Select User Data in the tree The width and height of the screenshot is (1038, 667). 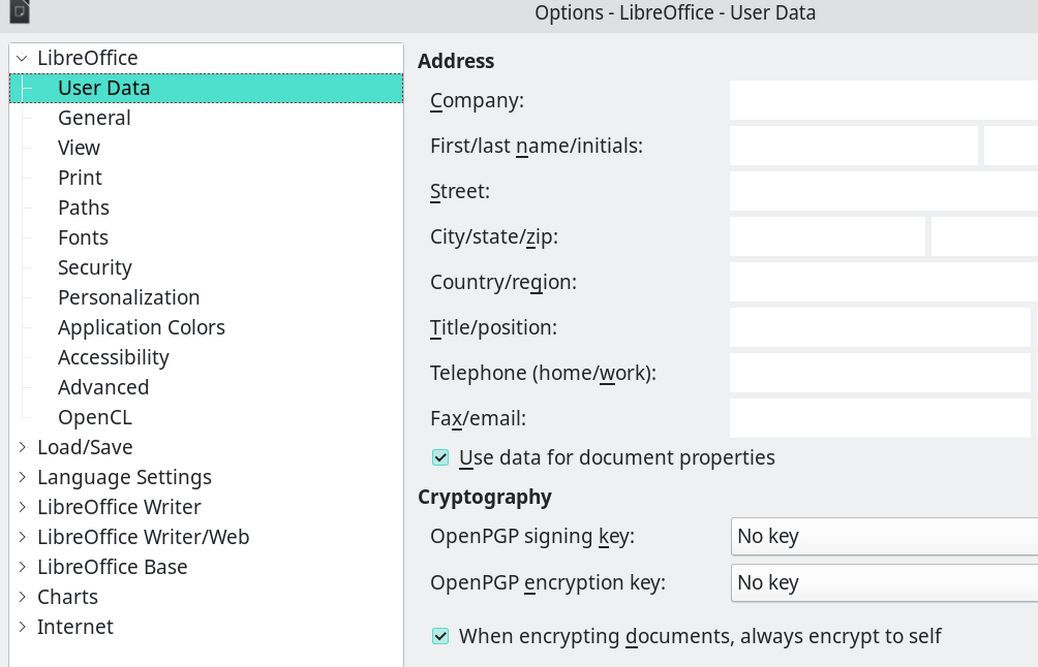point(206,88)
